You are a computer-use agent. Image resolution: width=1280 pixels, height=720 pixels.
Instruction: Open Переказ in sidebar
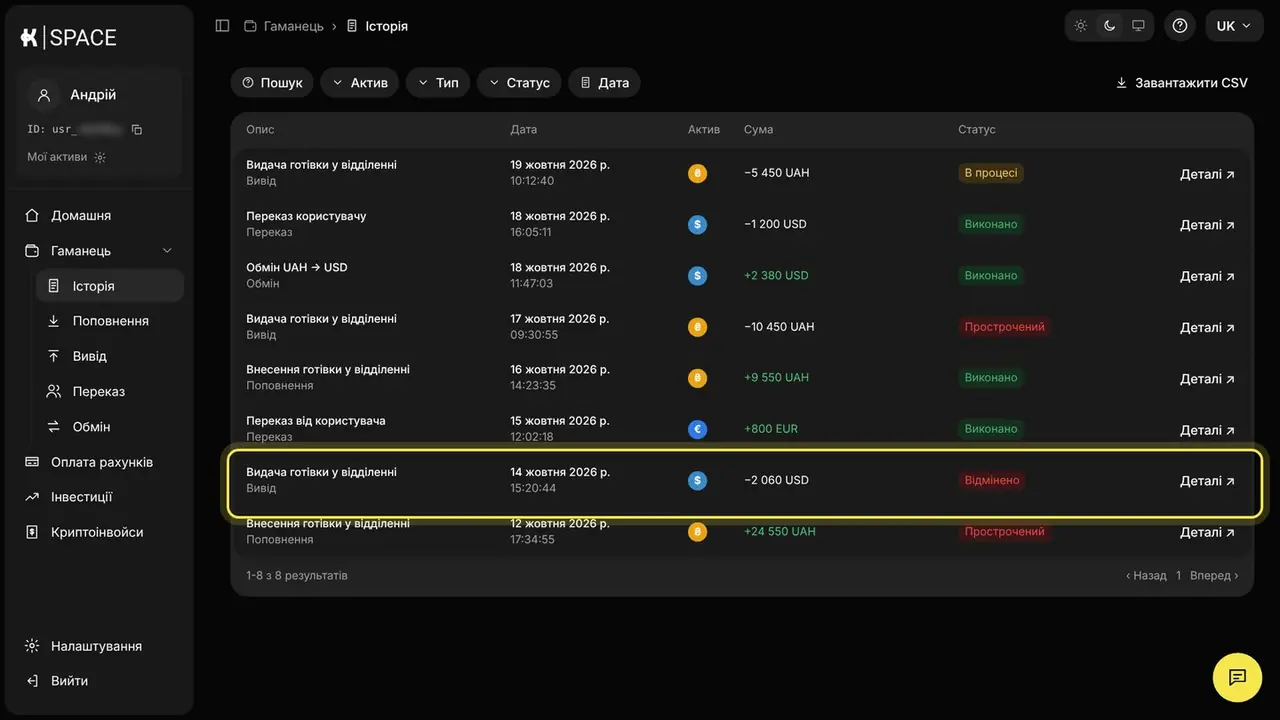(x=110, y=392)
